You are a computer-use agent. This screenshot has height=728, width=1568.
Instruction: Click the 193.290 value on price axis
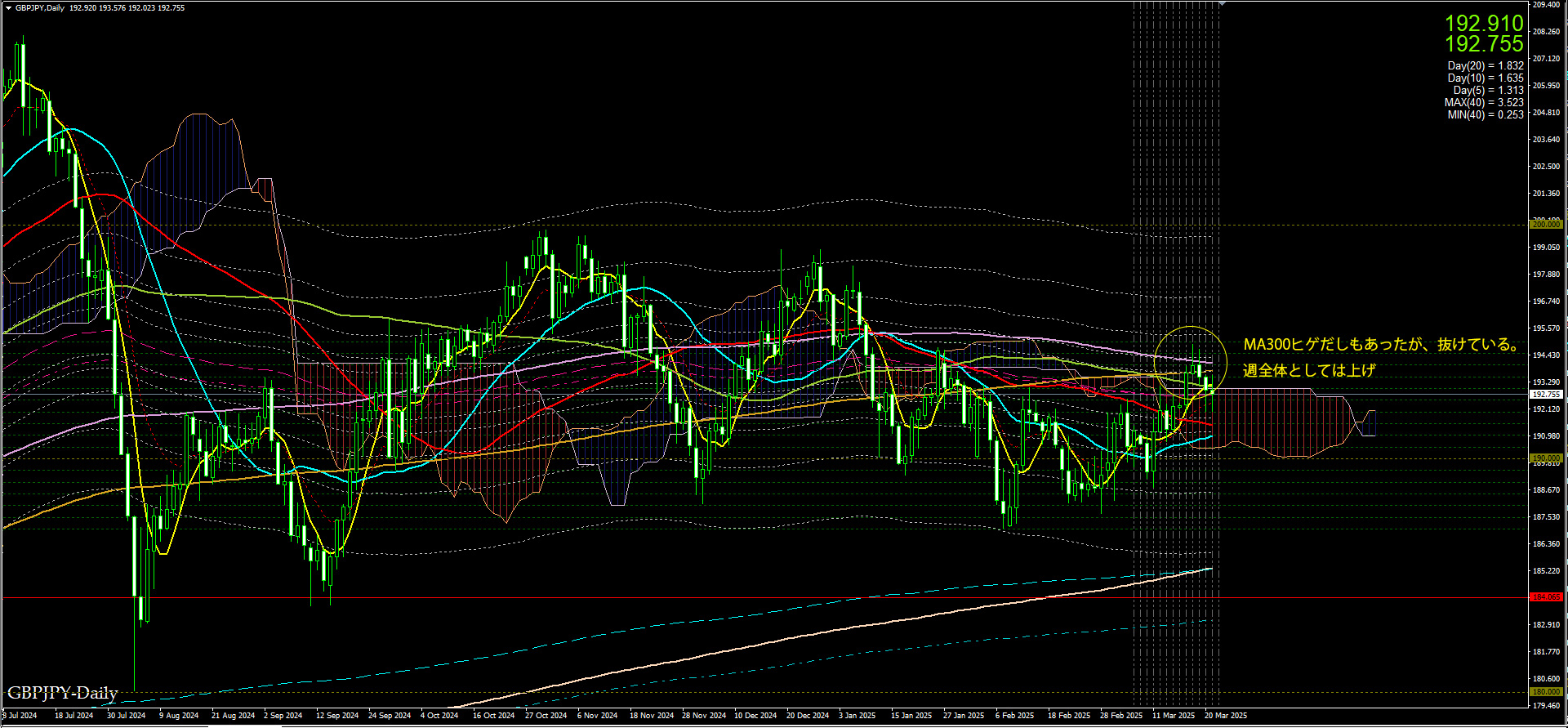[1546, 382]
